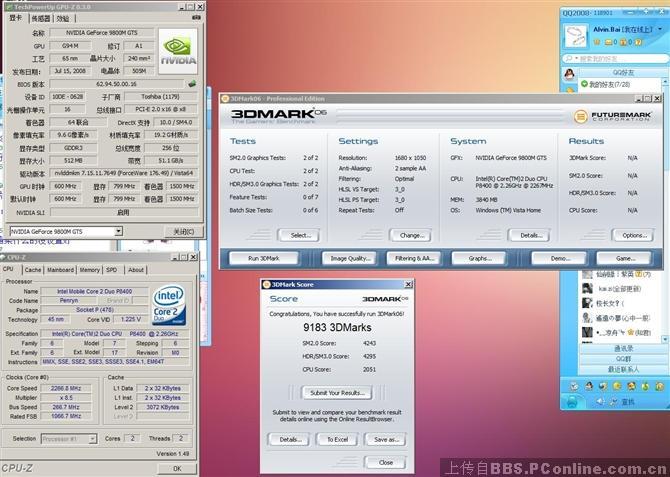Click the To Excel button

click(x=337, y=439)
